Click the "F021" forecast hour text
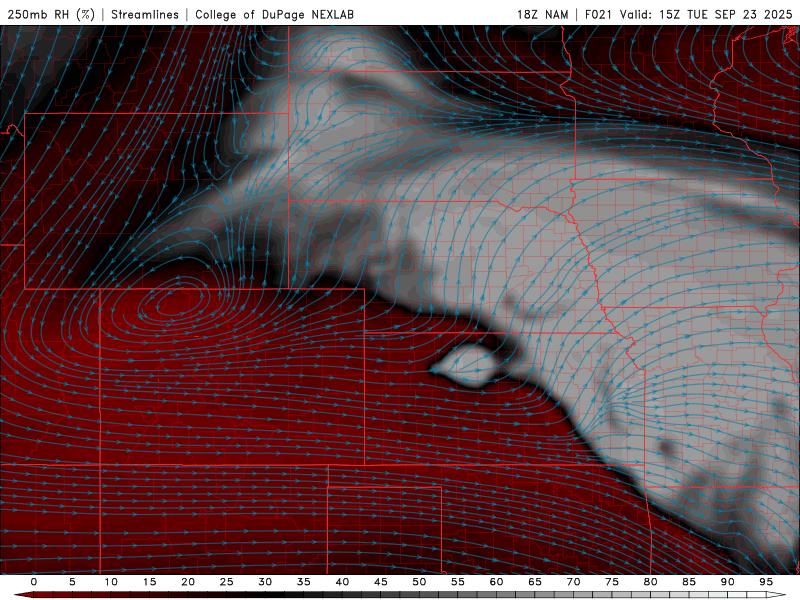This screenshot has height=600, width=800. (598, 14)
